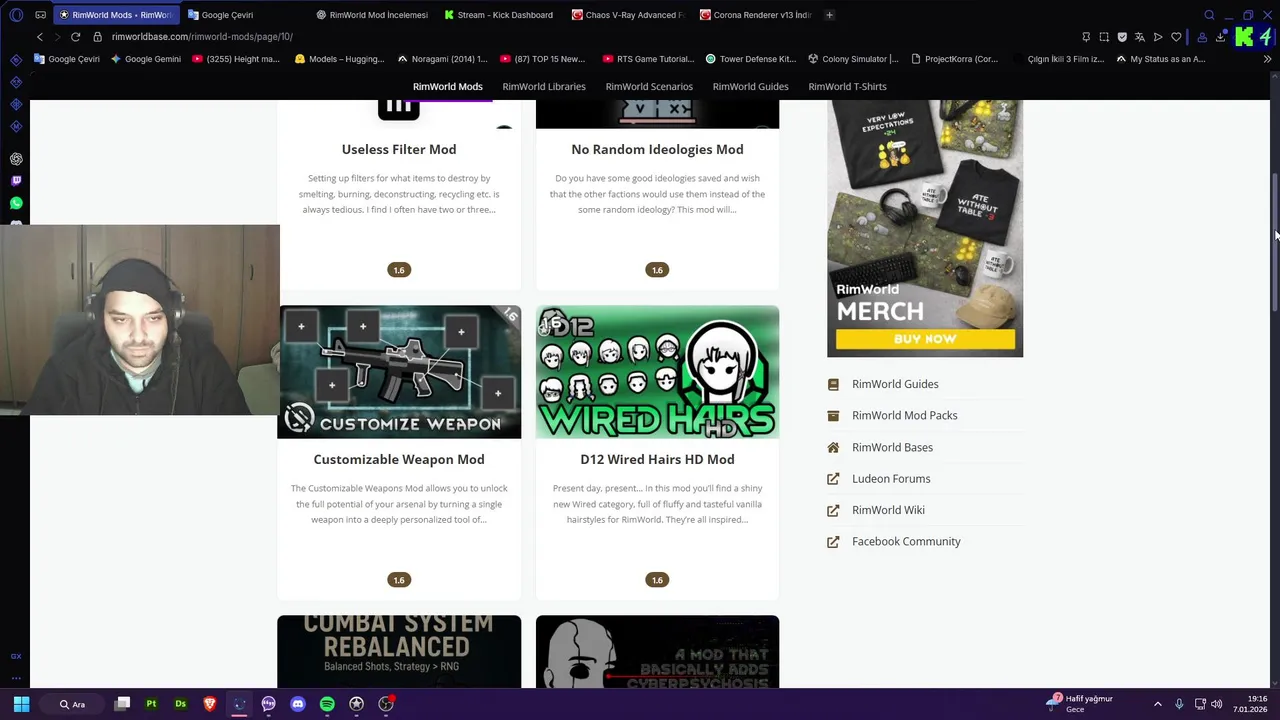Open Spotify from the taskbar

click(327, 704)
